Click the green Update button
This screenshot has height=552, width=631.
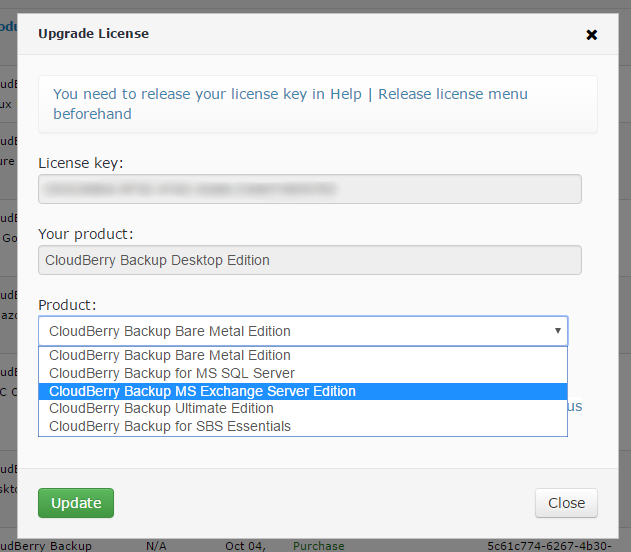tap(76, 503)
